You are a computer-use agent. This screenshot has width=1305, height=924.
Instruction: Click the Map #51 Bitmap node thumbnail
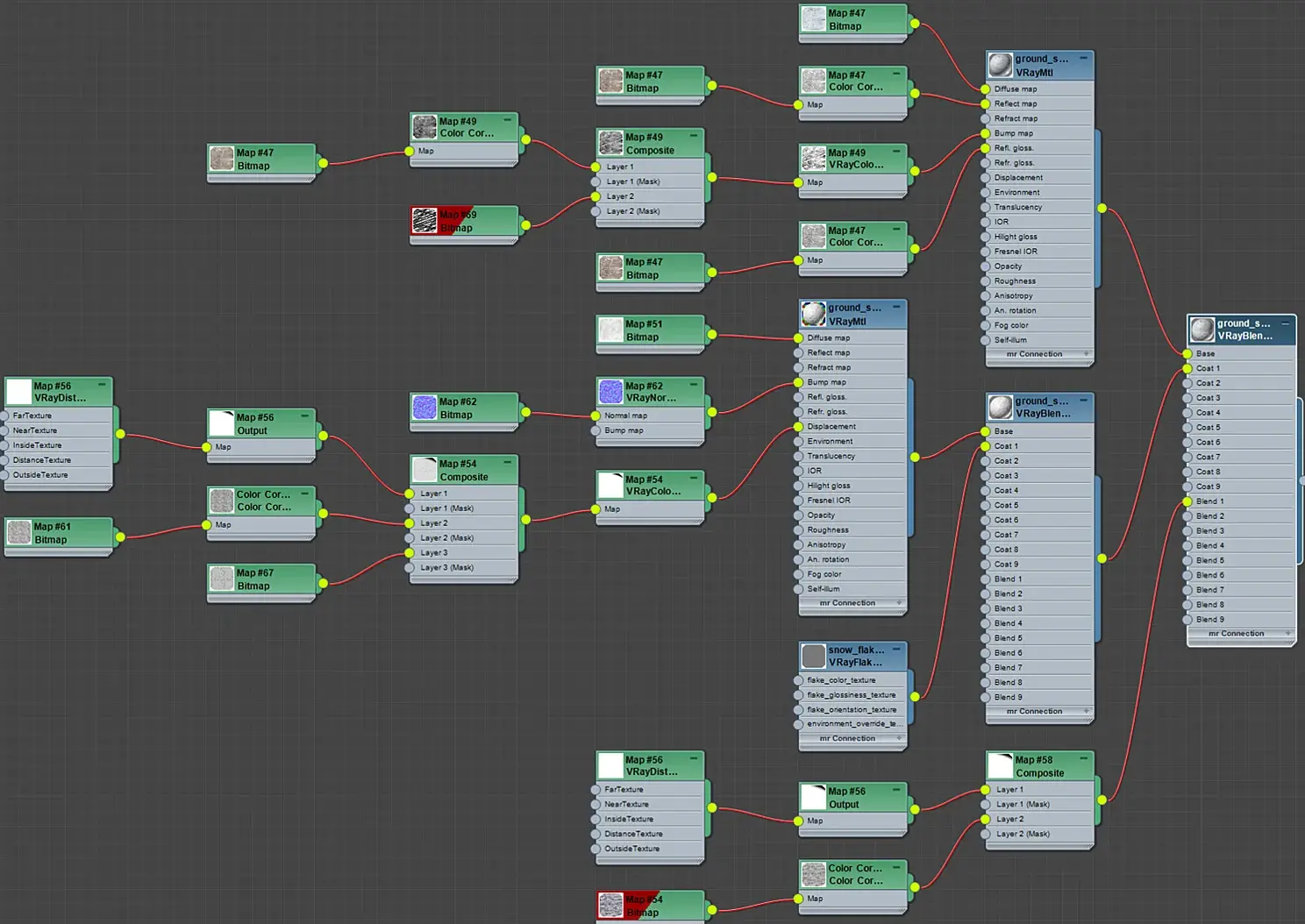pos(610,330)
